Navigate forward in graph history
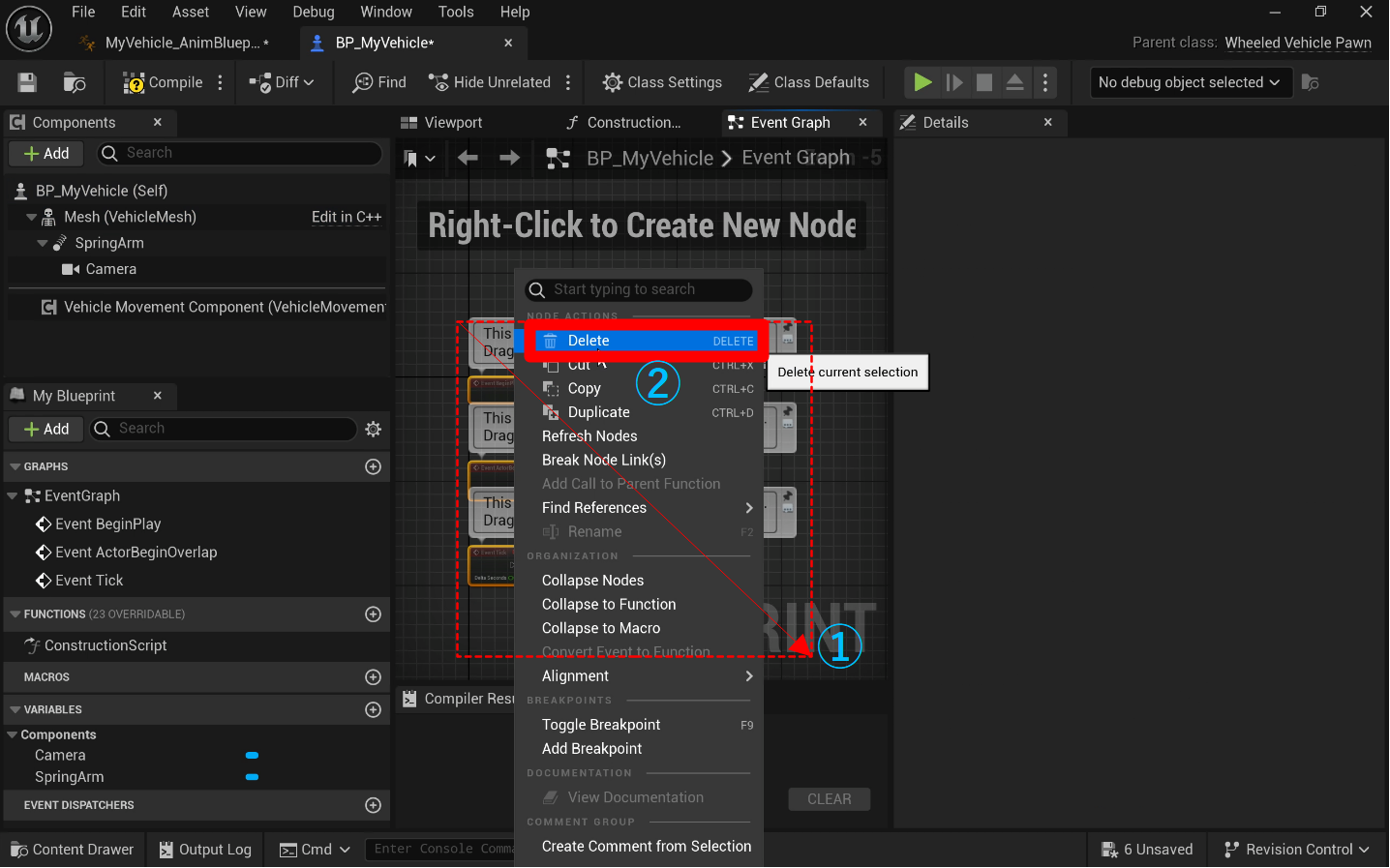Screen dimensions: 1390x868 tap(509, 158)
